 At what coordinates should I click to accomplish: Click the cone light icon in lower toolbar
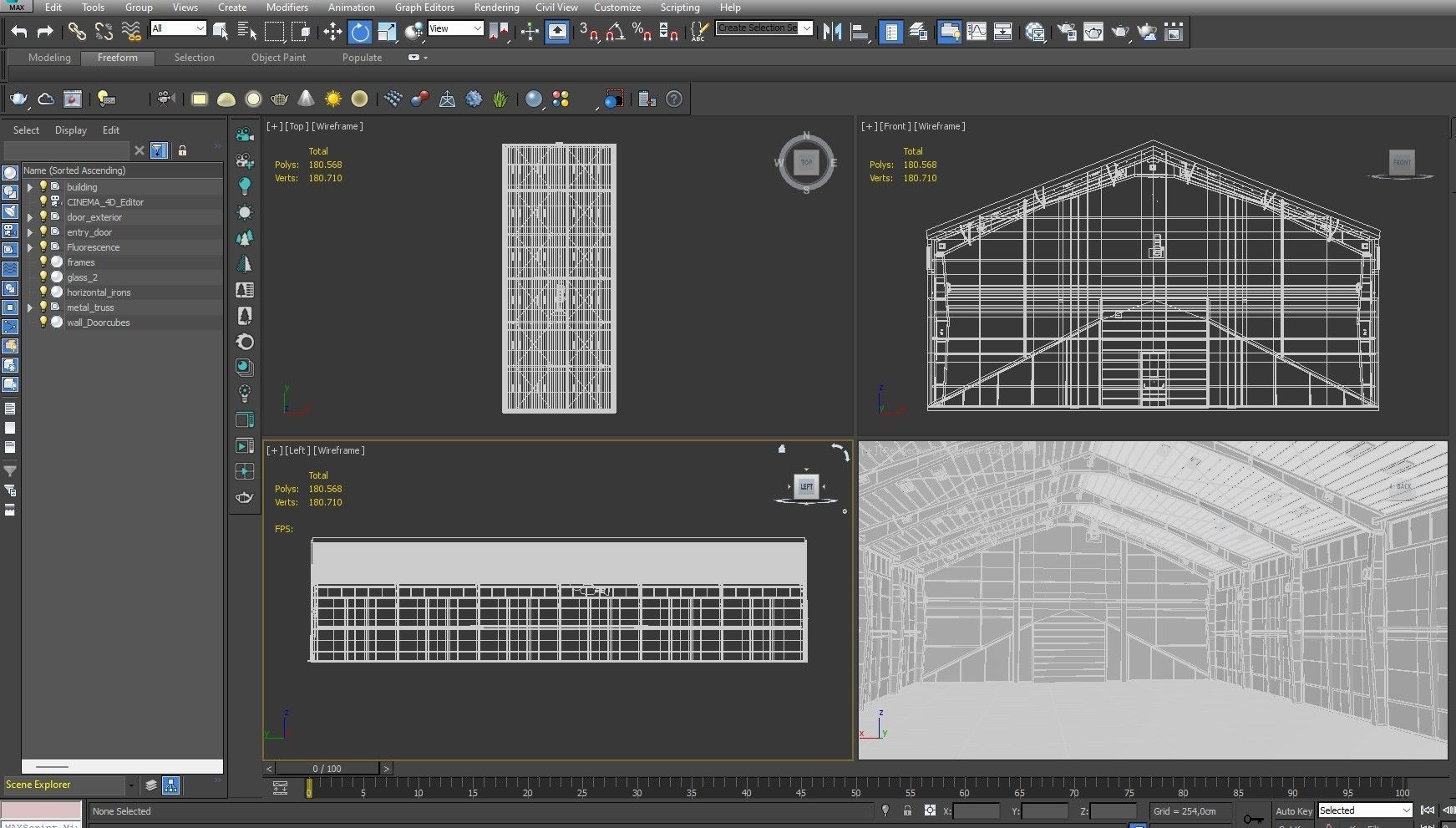(x=307, y=99)
